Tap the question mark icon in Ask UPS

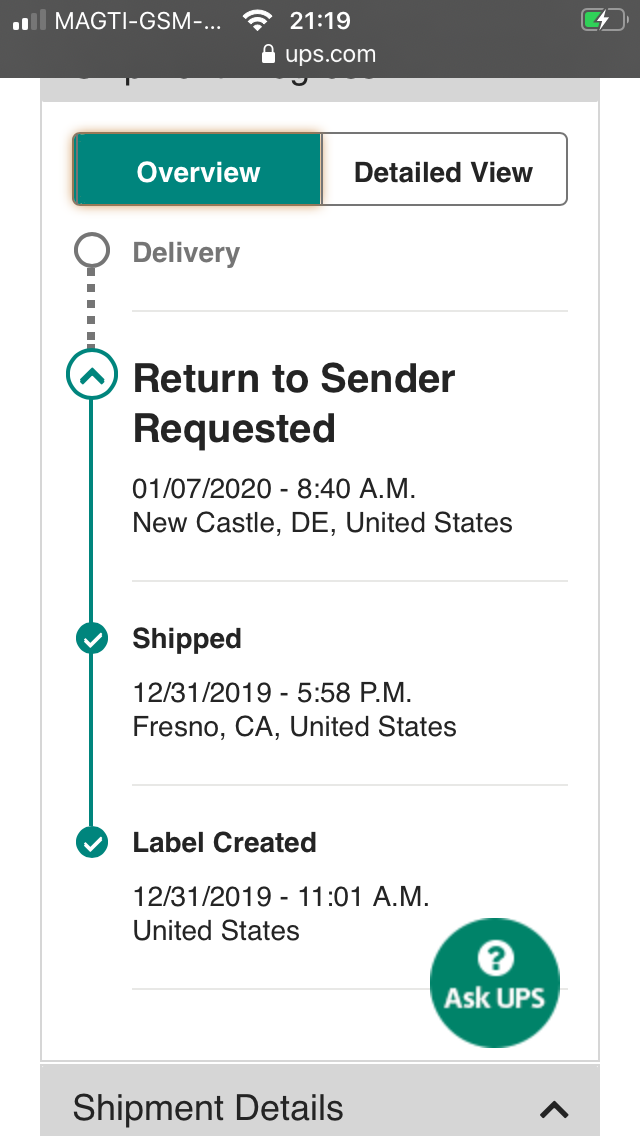pyautogui.click(x=494, y=960)
